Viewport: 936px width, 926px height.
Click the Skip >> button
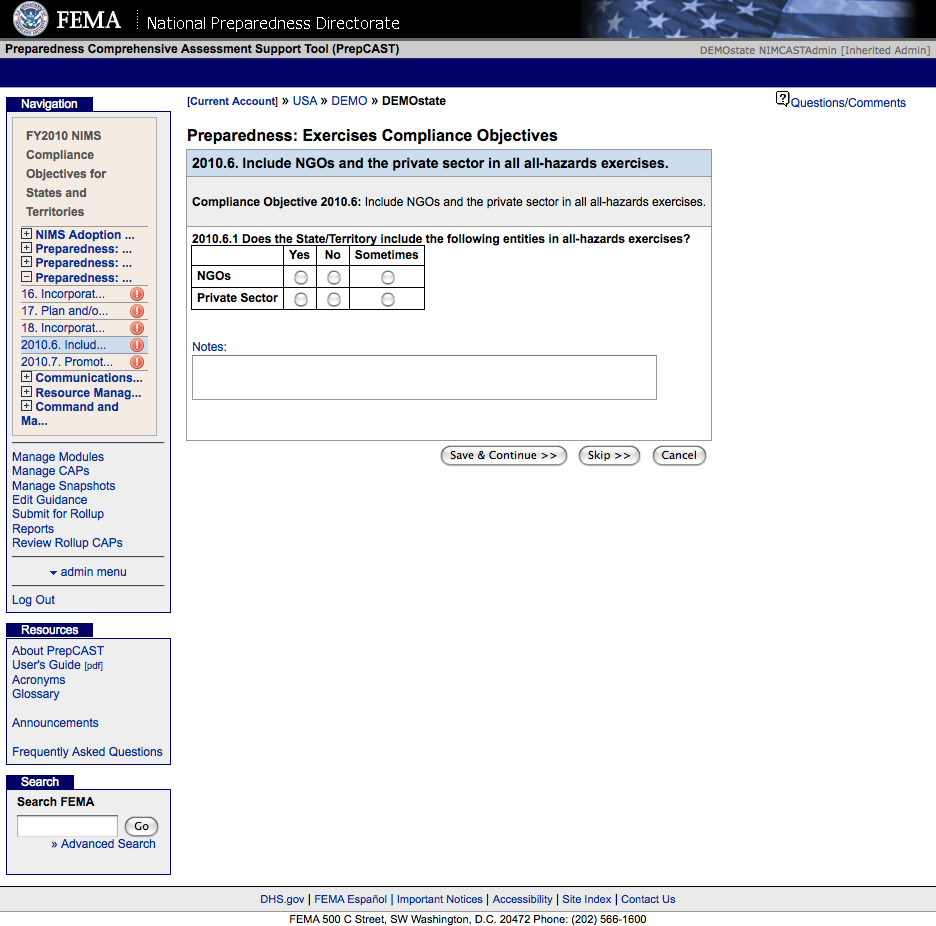point(609,456)
